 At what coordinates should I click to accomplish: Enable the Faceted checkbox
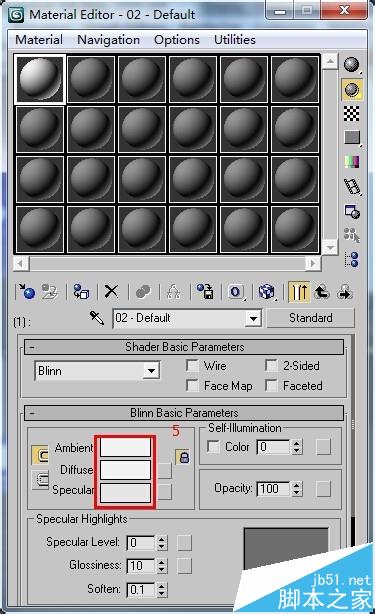(x=271, y=386)
